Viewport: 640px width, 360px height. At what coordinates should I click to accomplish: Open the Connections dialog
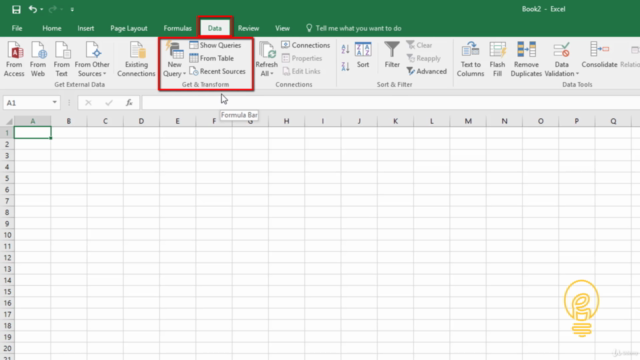pos(305,45)
